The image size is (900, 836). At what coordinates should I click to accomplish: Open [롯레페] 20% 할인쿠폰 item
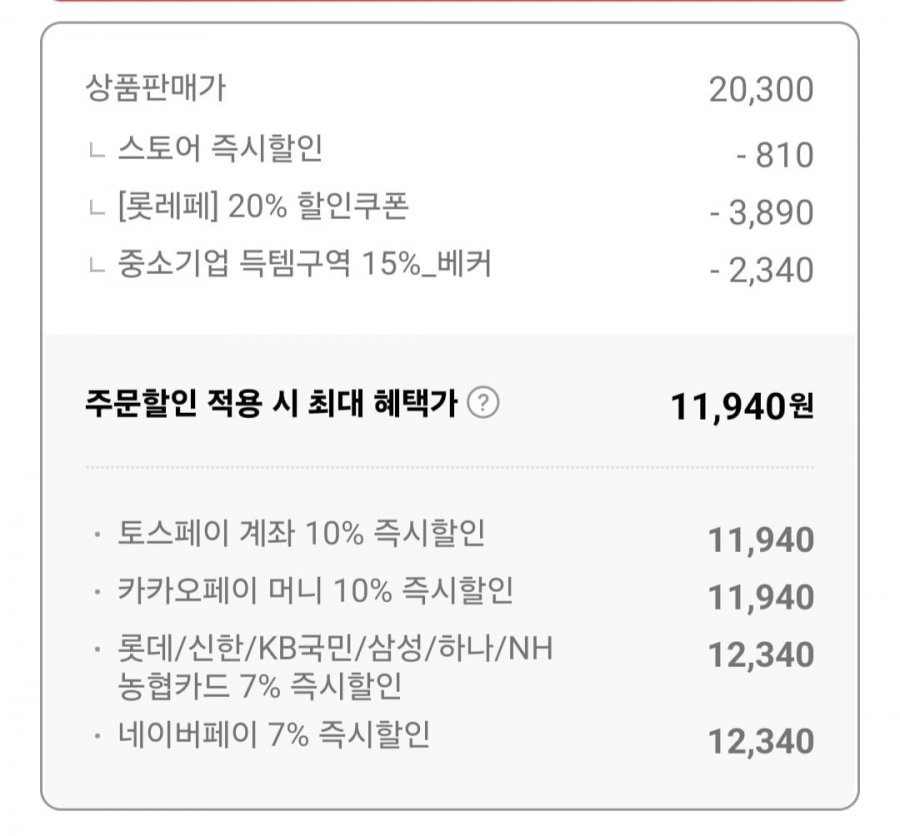click(263, 206)
